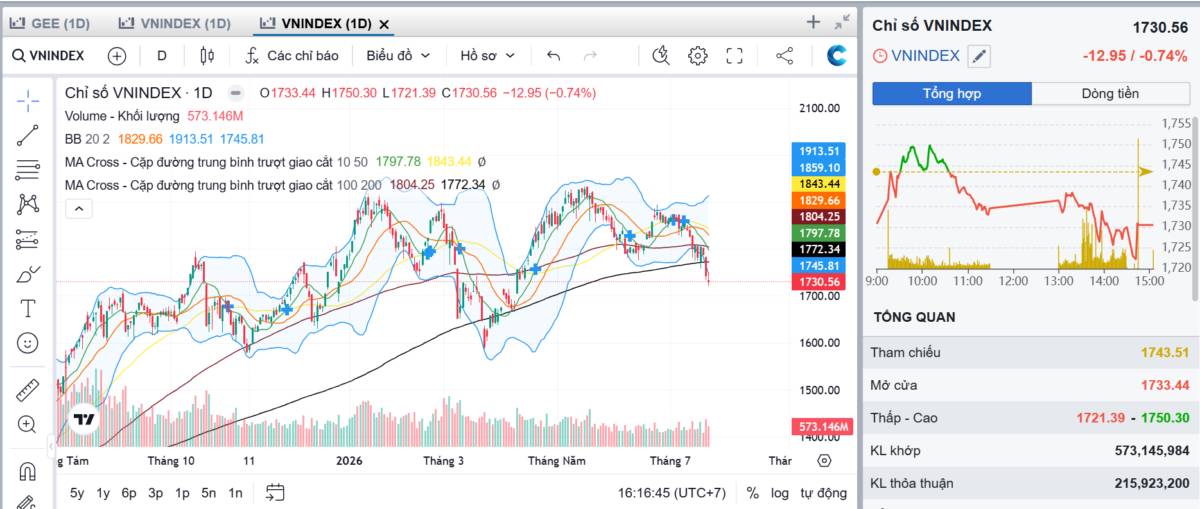Toggle log scale mode
The width and height of the screenshot is (1200, 509).
click(780, 493)
